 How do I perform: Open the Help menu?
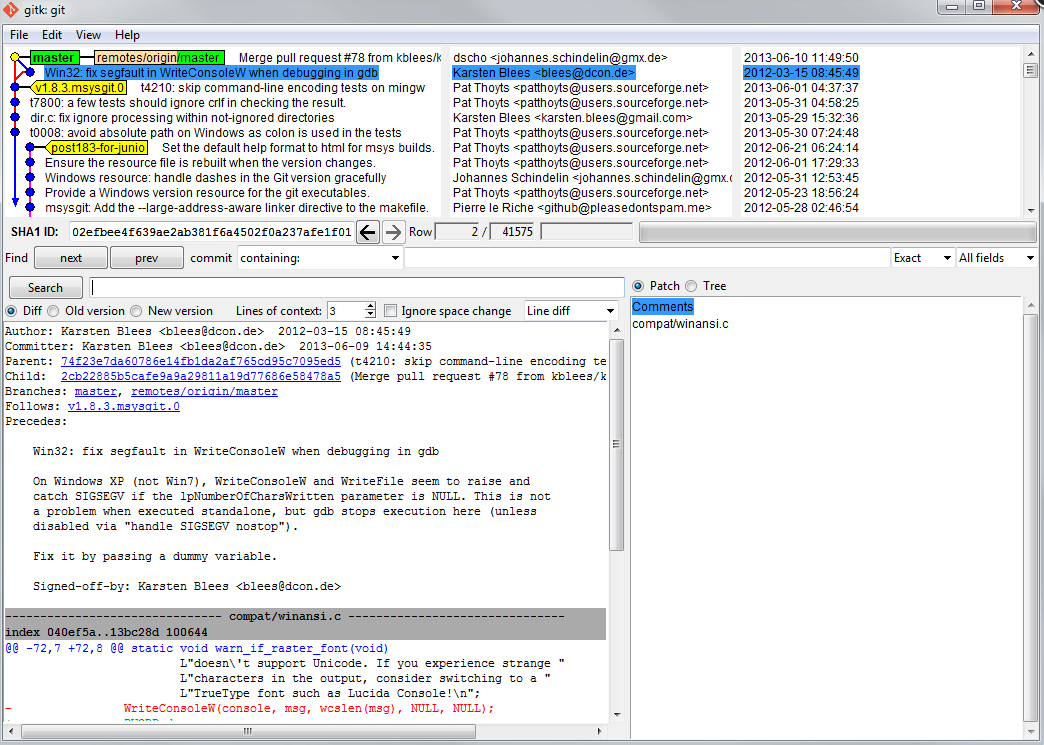tap(127, 35)
